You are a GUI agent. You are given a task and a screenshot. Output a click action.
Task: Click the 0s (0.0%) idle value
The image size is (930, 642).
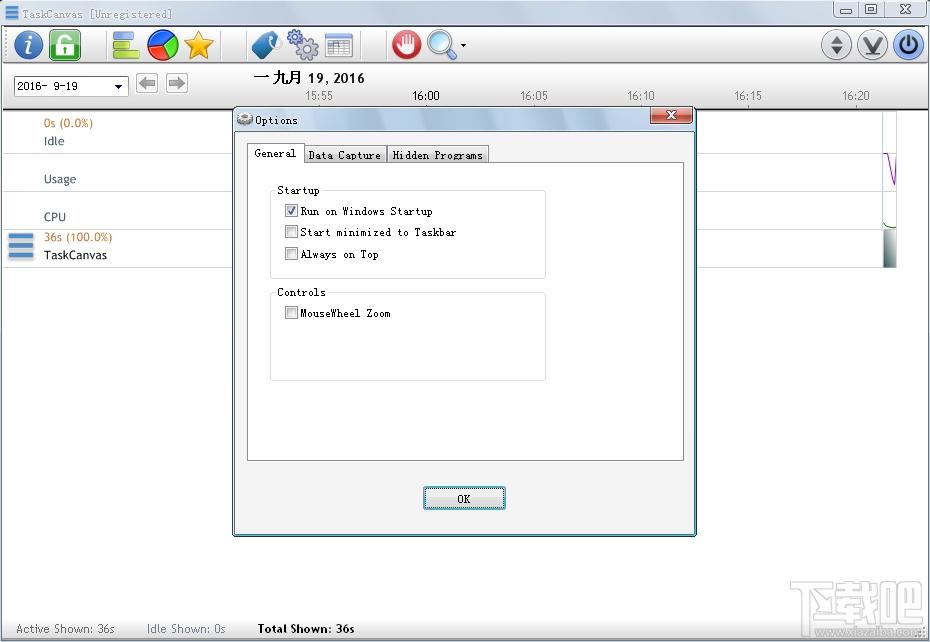[68, 123]
